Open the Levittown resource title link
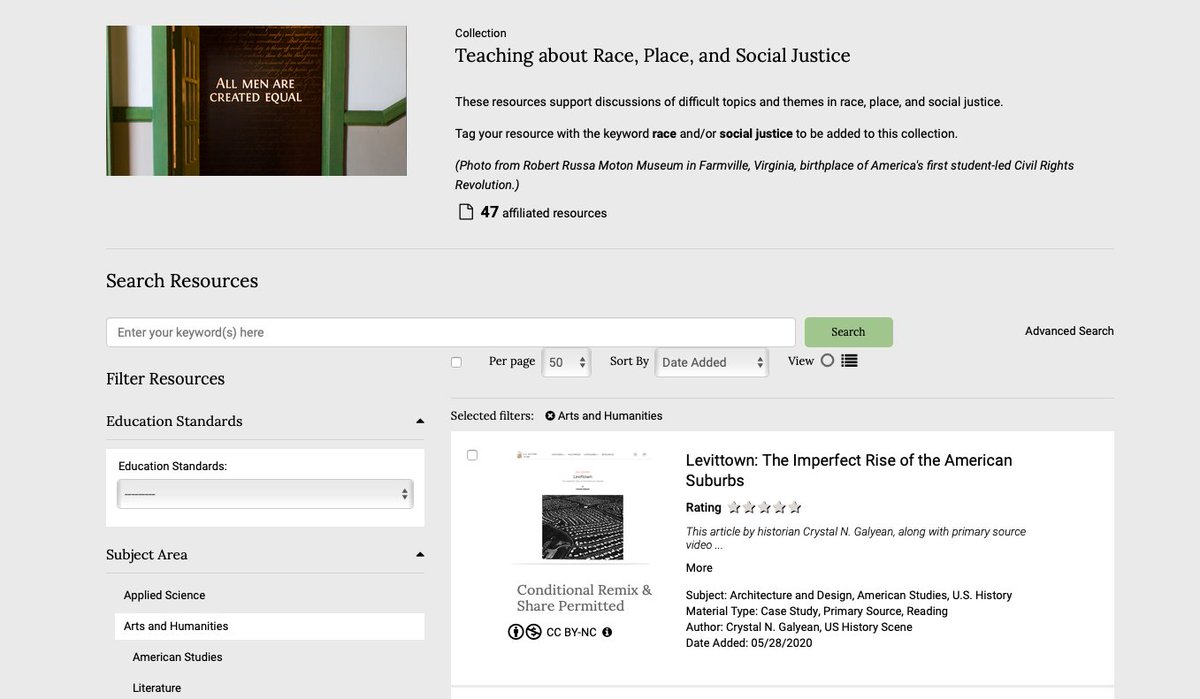This screenshot has width=1200, height=699. coord(849,470)
